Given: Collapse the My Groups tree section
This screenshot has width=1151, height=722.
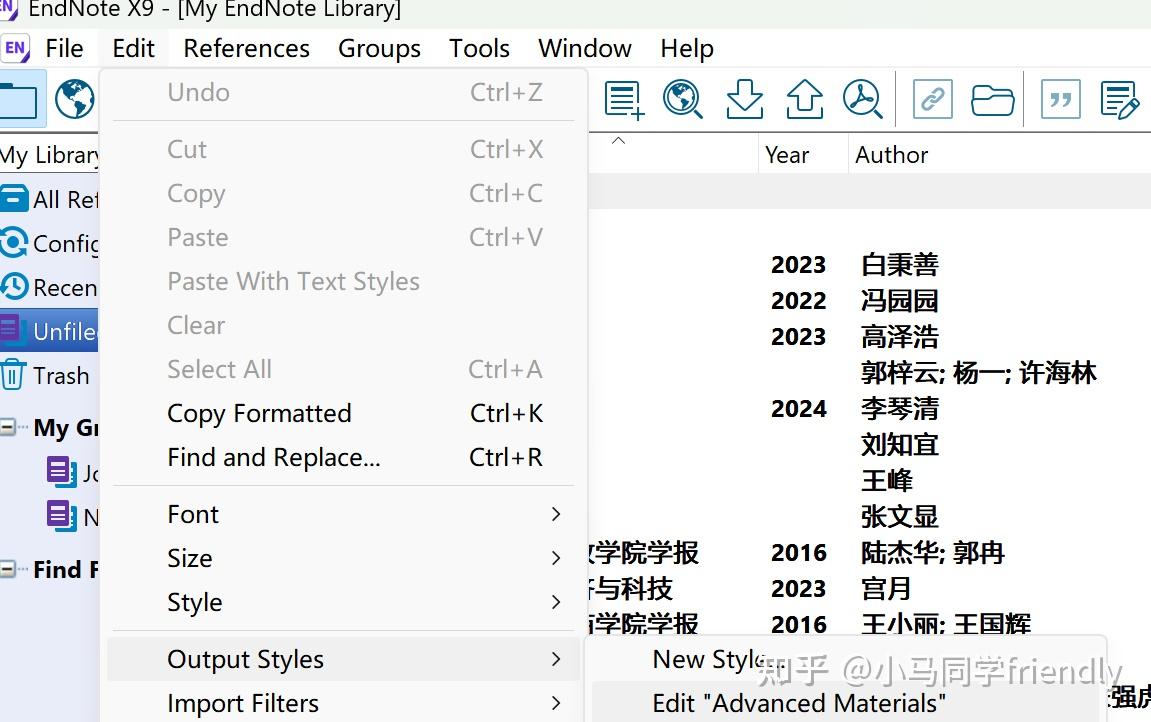Looking at the screenshot, I should click(x=8, y=427).
